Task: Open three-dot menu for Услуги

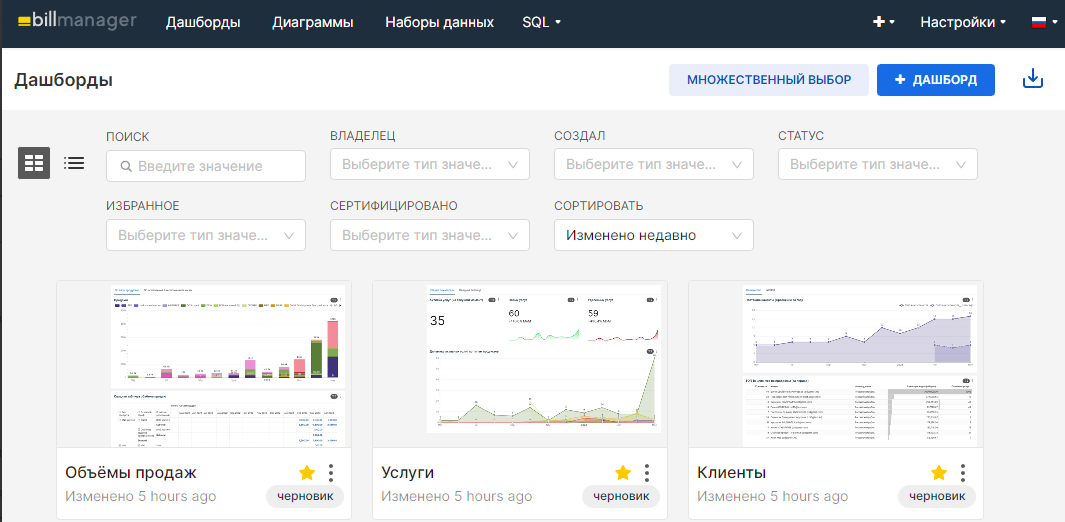Action: 647,472
